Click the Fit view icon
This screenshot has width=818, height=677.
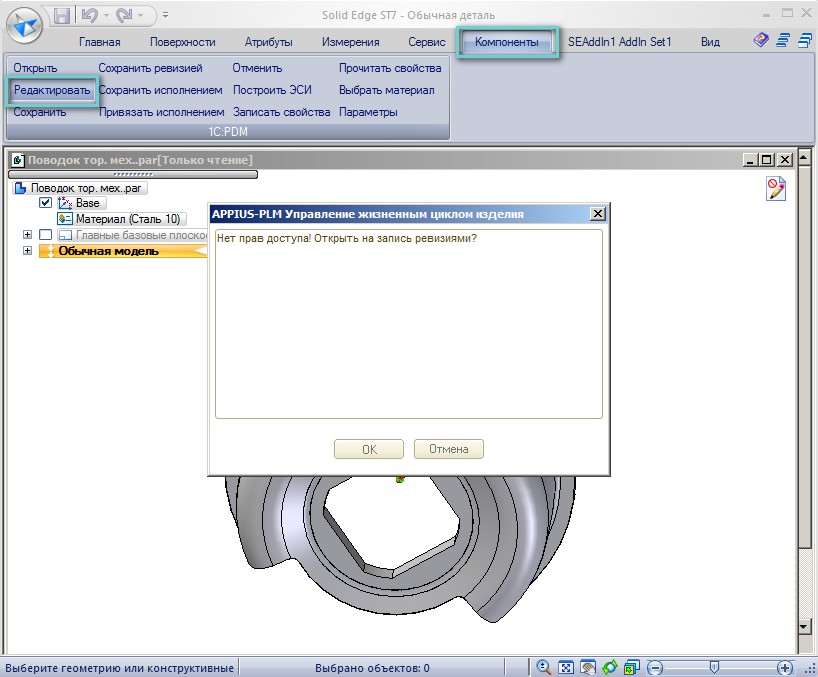566,667
